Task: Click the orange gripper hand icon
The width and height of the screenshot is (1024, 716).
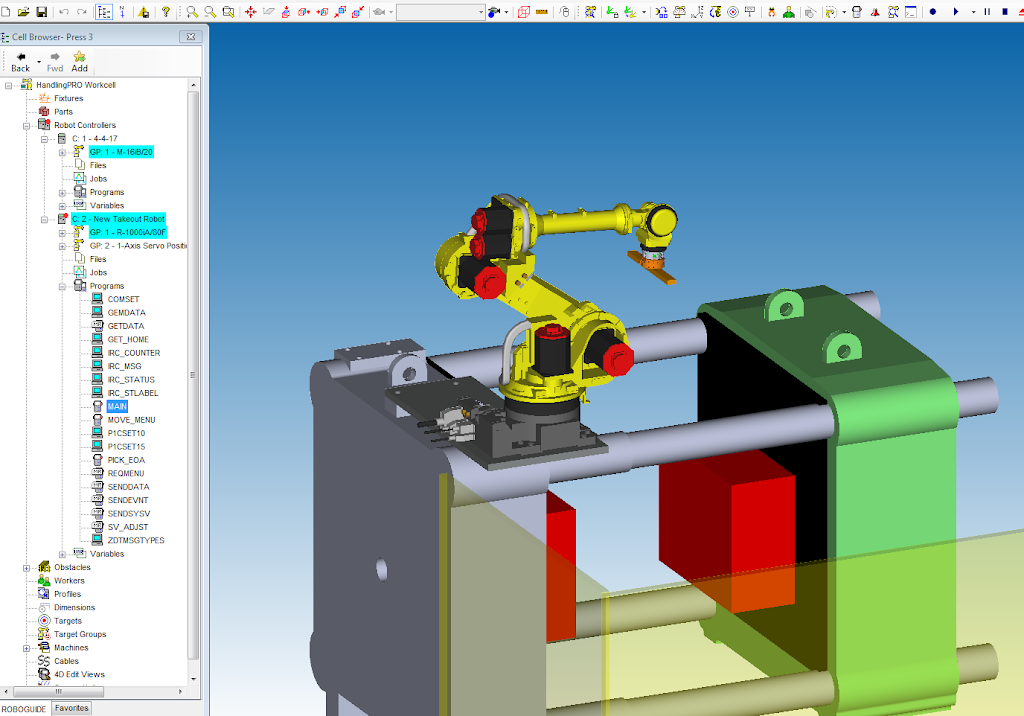Action: click(771, 12)
